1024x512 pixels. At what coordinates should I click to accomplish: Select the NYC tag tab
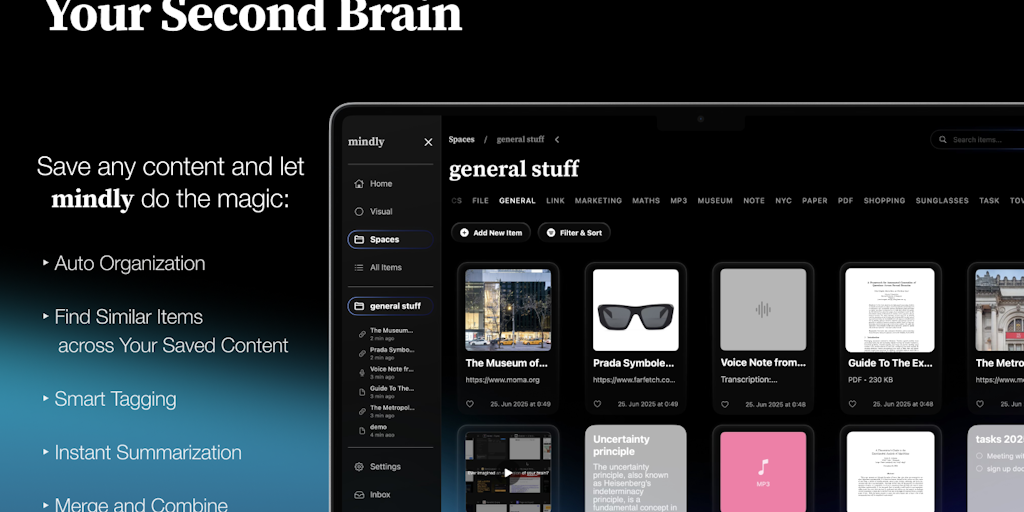coord(784,201)
